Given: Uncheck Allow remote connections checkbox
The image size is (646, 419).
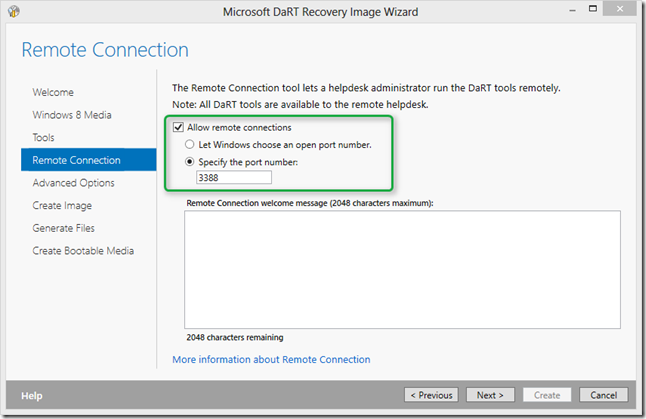Looking at the screenshot, I should tap(178, 127).
